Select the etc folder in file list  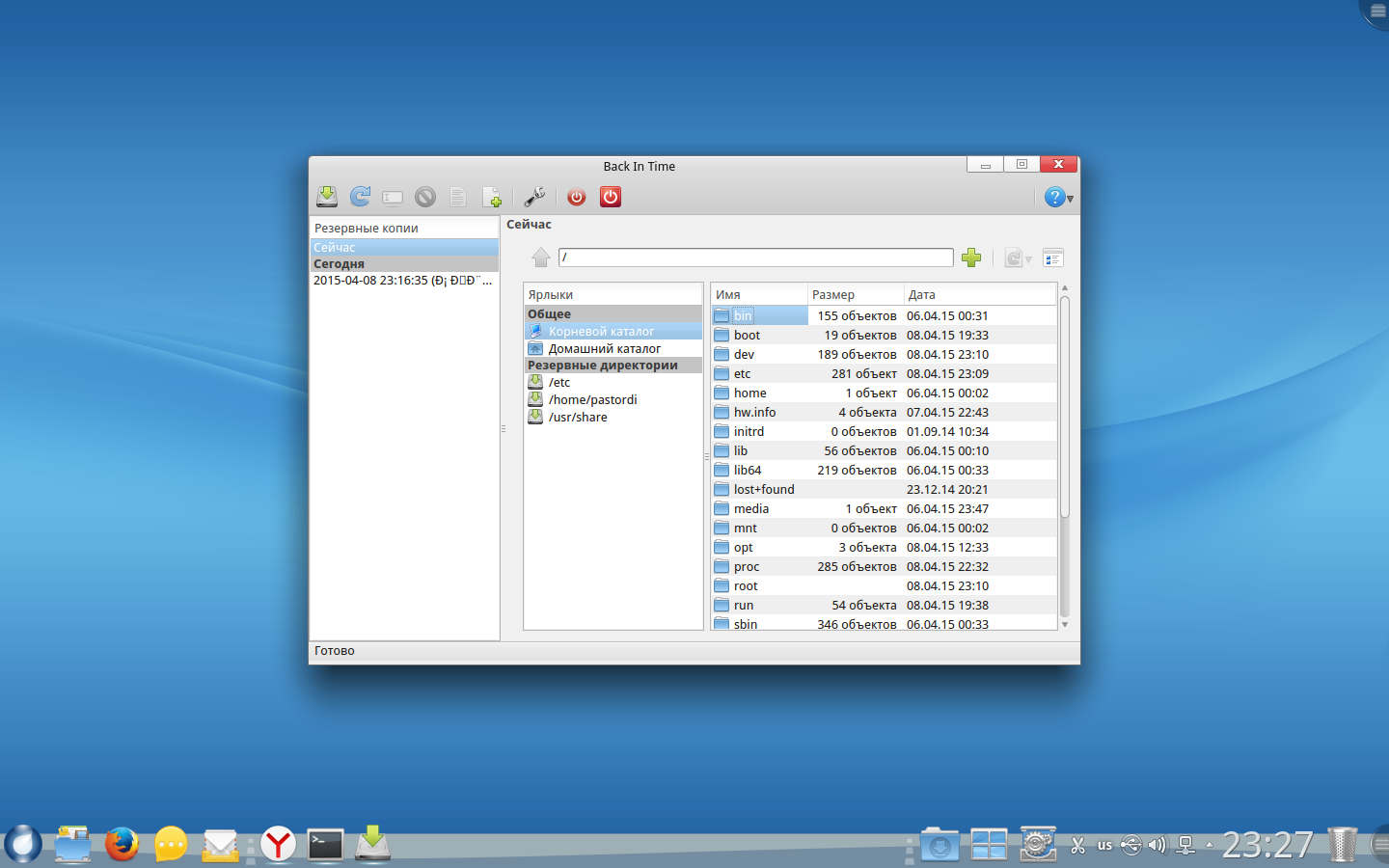click(x=742, y=373)
